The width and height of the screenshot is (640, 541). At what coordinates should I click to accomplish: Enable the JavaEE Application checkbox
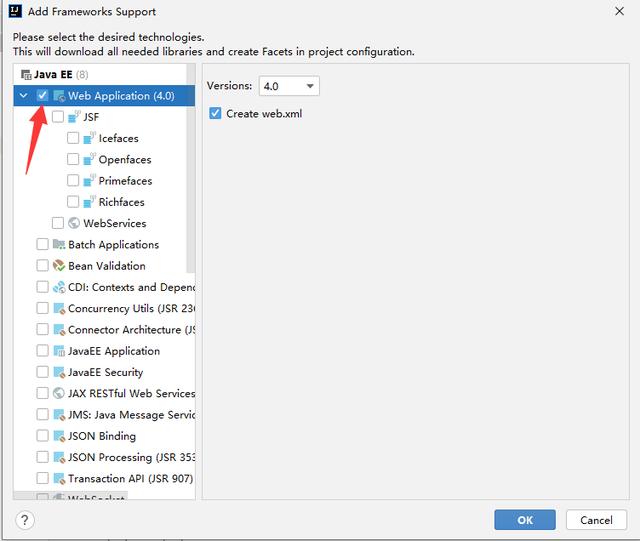42,350
